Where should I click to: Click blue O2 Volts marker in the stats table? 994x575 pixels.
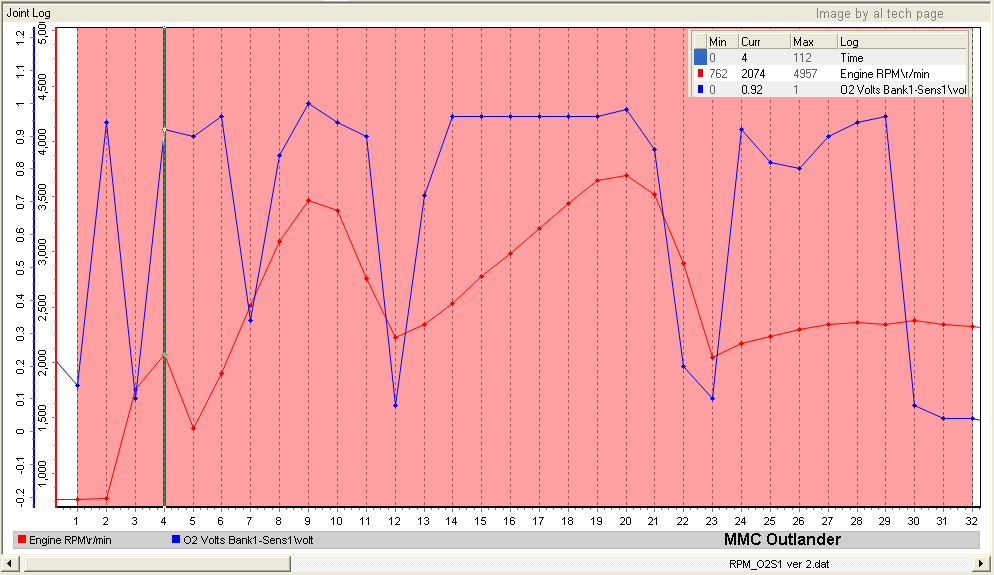click(x=699, y=90)
